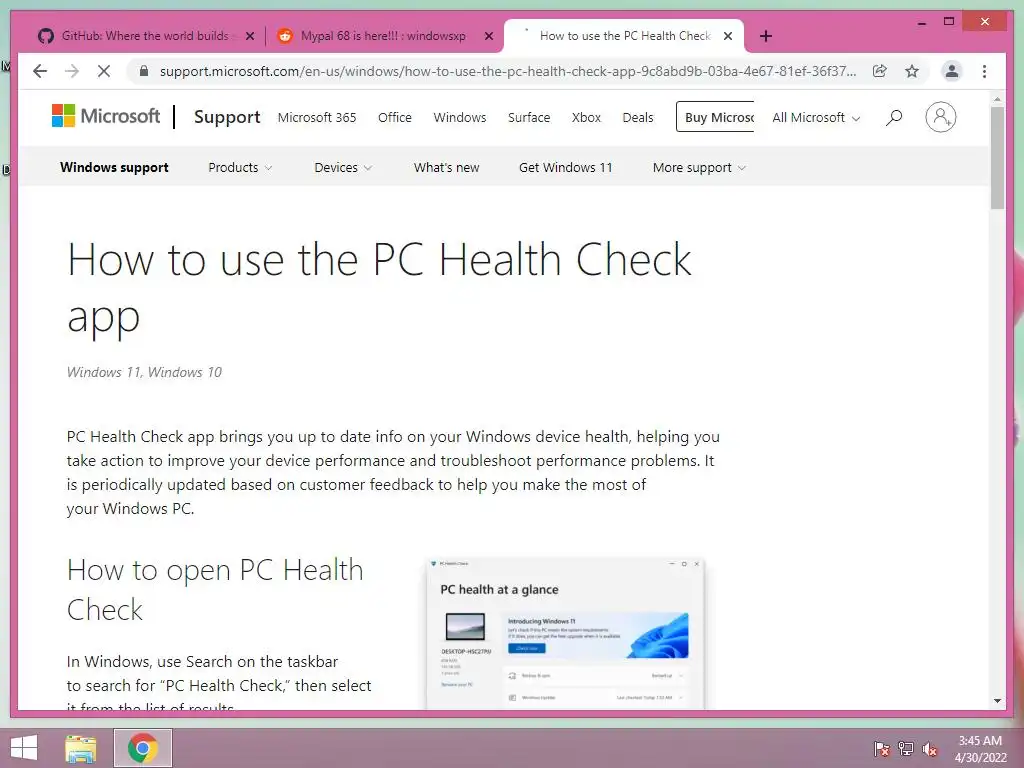The width and height of the screenshot is (1024, 768).
Task: Open Action Center flag tray icon
Action: (x=881, y=749)
